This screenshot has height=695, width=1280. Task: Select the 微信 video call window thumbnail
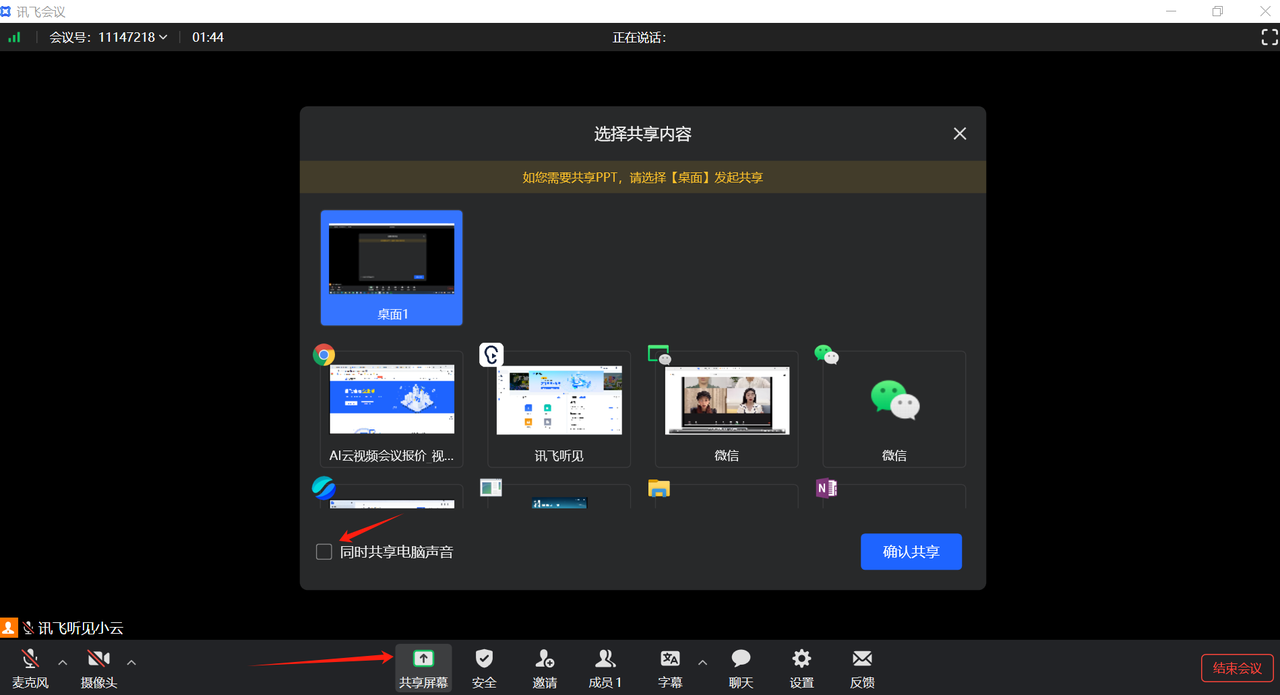click(727, 409)
